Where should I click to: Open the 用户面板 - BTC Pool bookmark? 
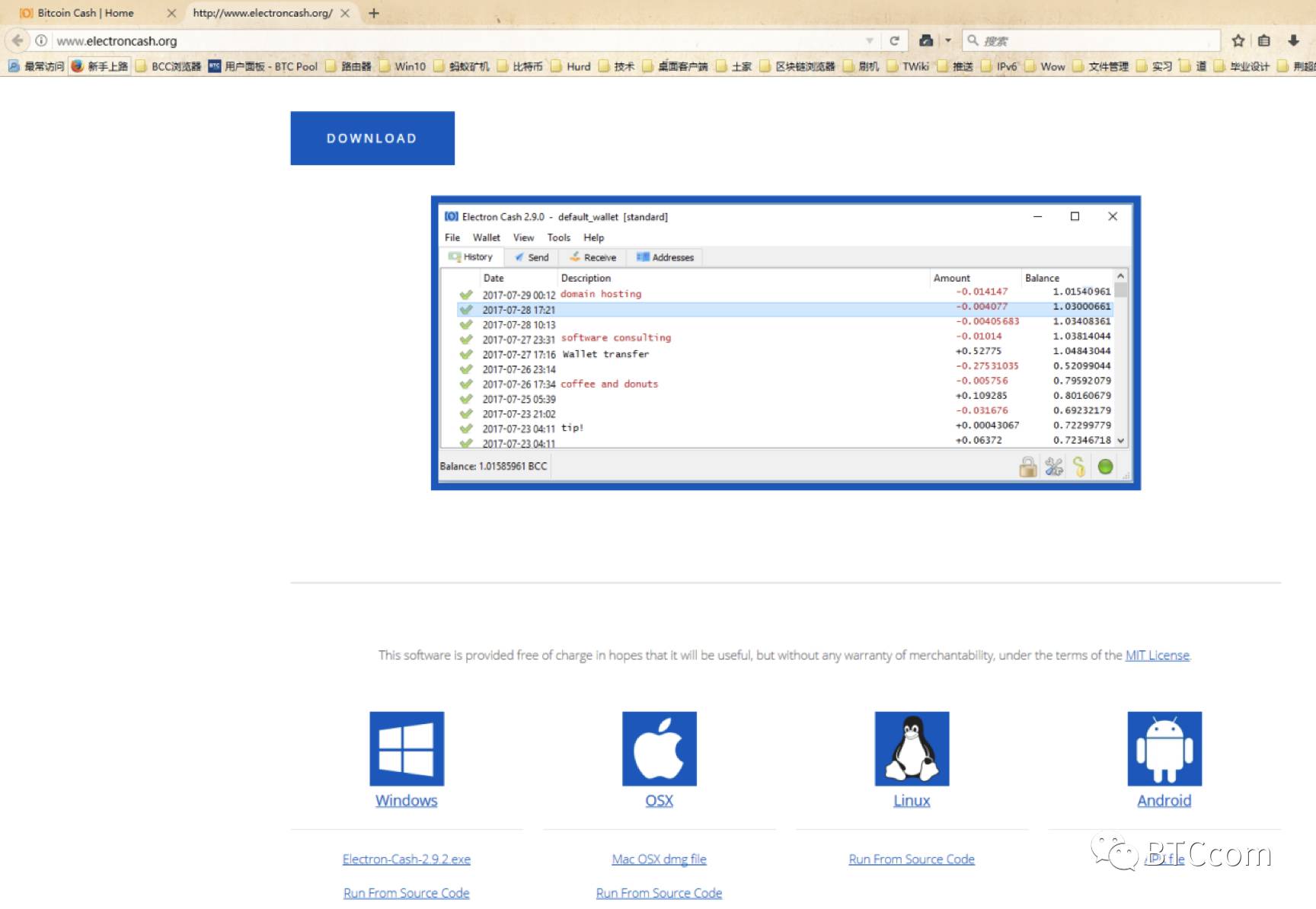pos(263,66)
